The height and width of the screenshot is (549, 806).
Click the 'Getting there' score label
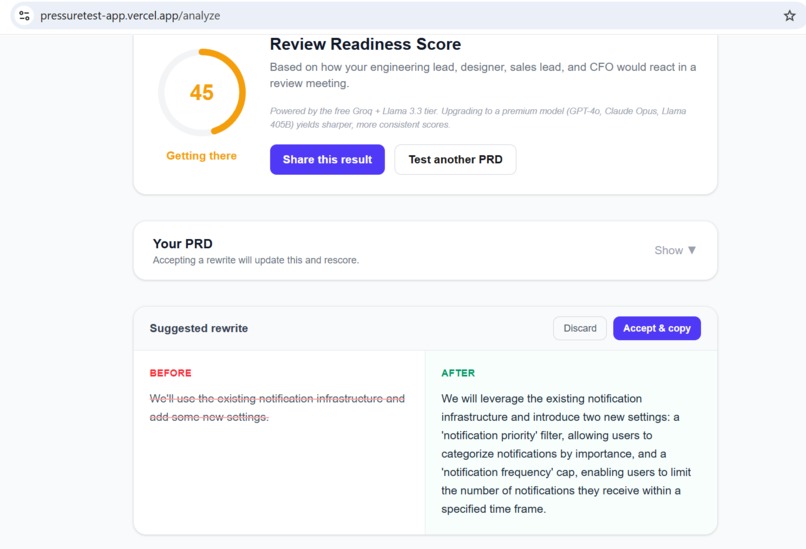202,156
